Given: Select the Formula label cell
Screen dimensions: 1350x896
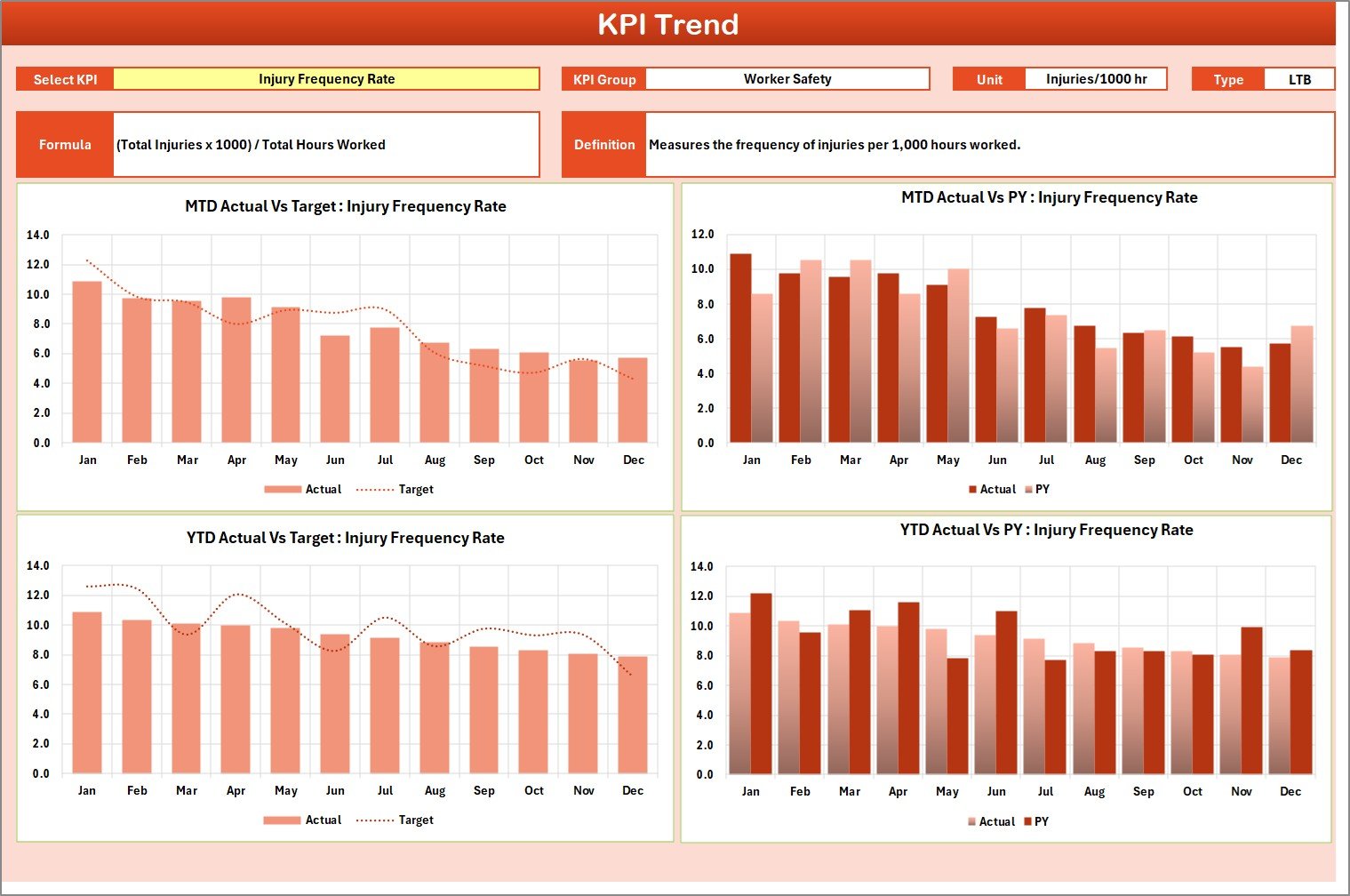Looking at the screenshot, I should point(65,144).
